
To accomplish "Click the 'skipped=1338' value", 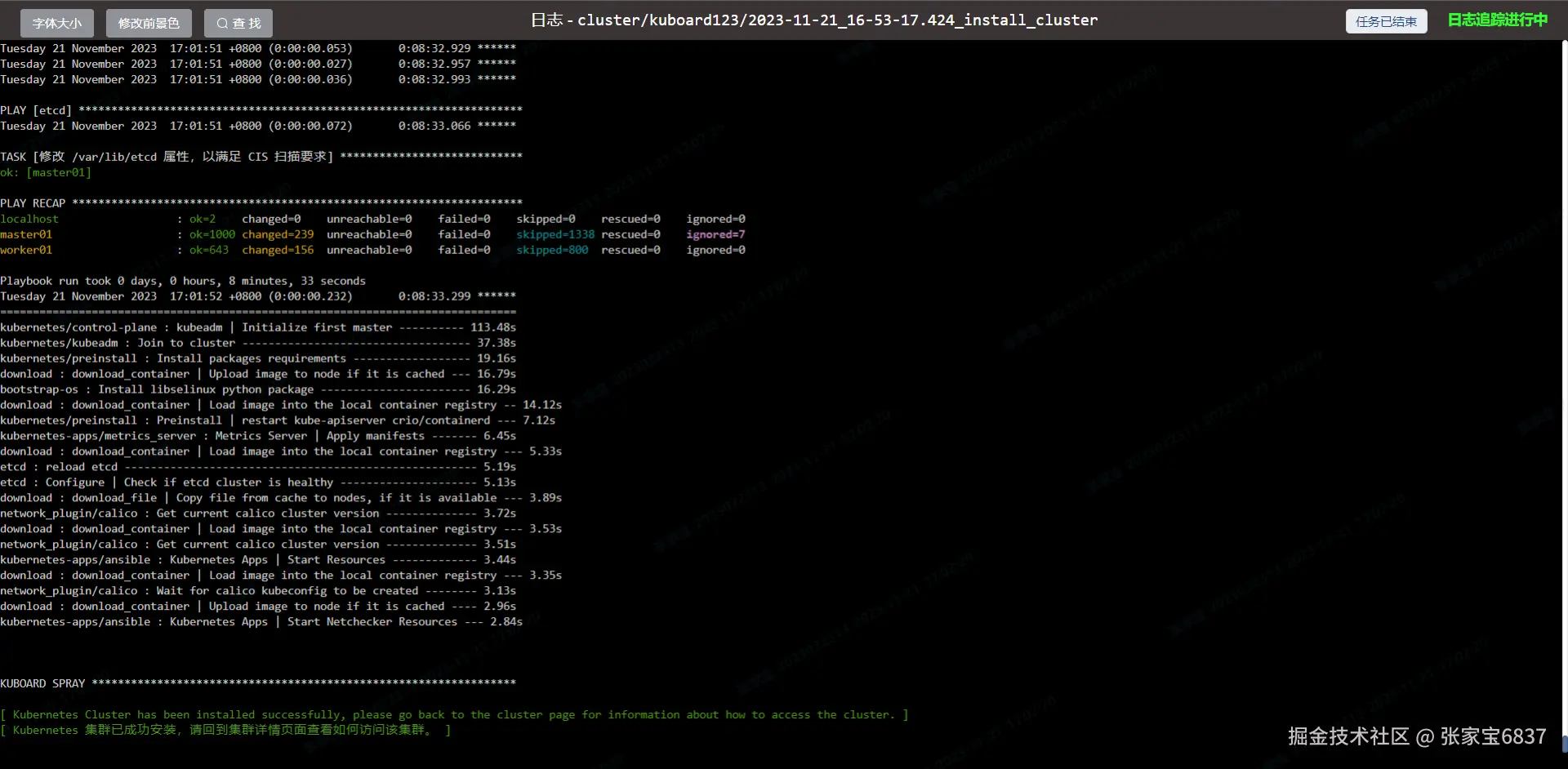I will 555,234.
